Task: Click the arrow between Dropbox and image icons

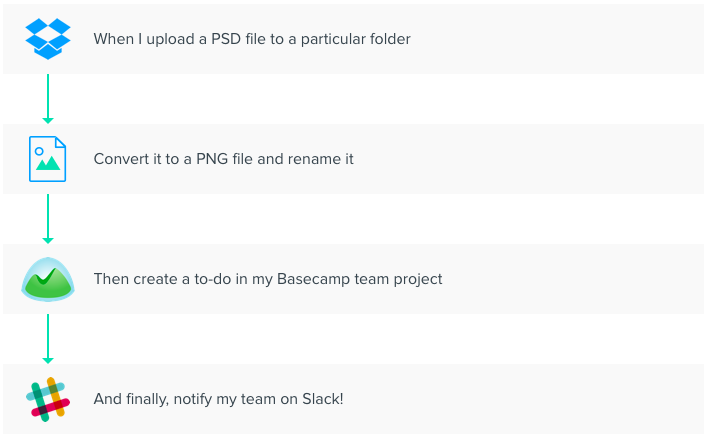Action: tap(48, 98)
